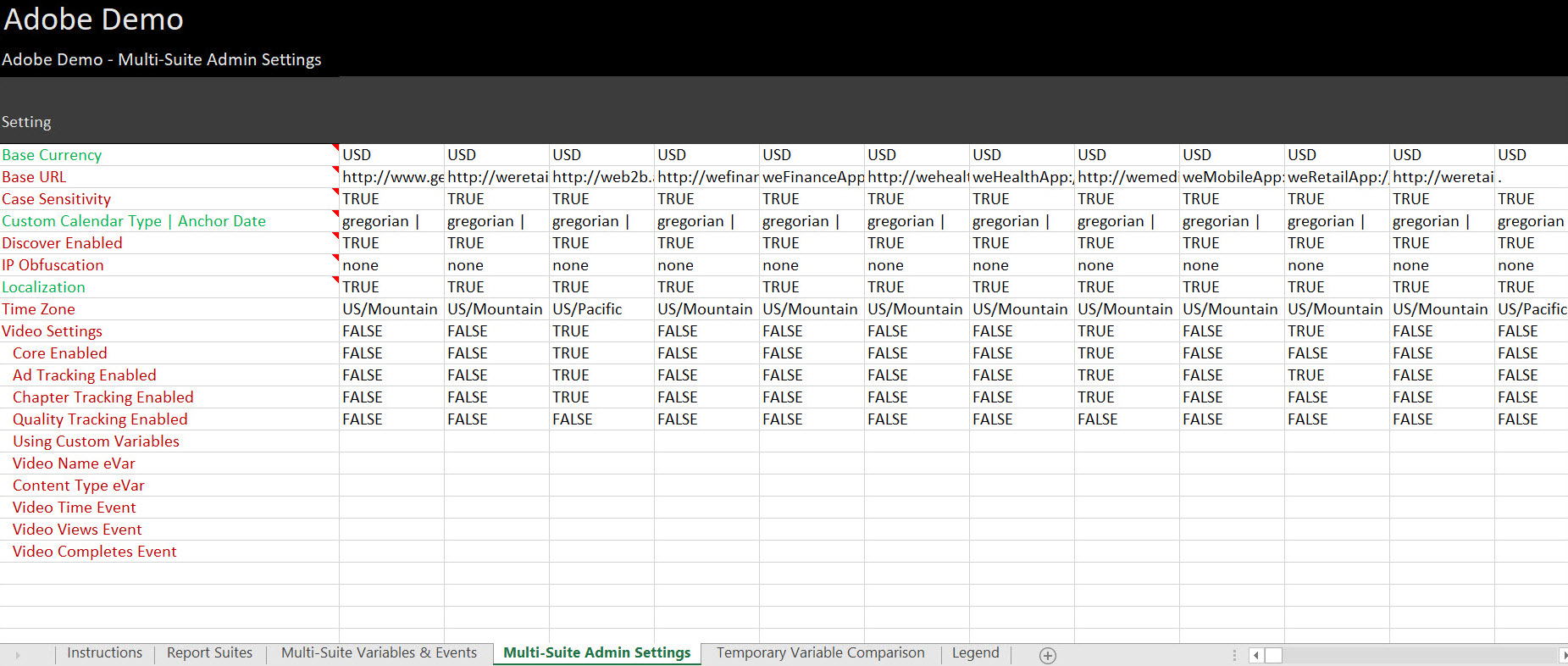Click horizontal scrollbar left arrow
The image size is (1568, 666).
1255,655
